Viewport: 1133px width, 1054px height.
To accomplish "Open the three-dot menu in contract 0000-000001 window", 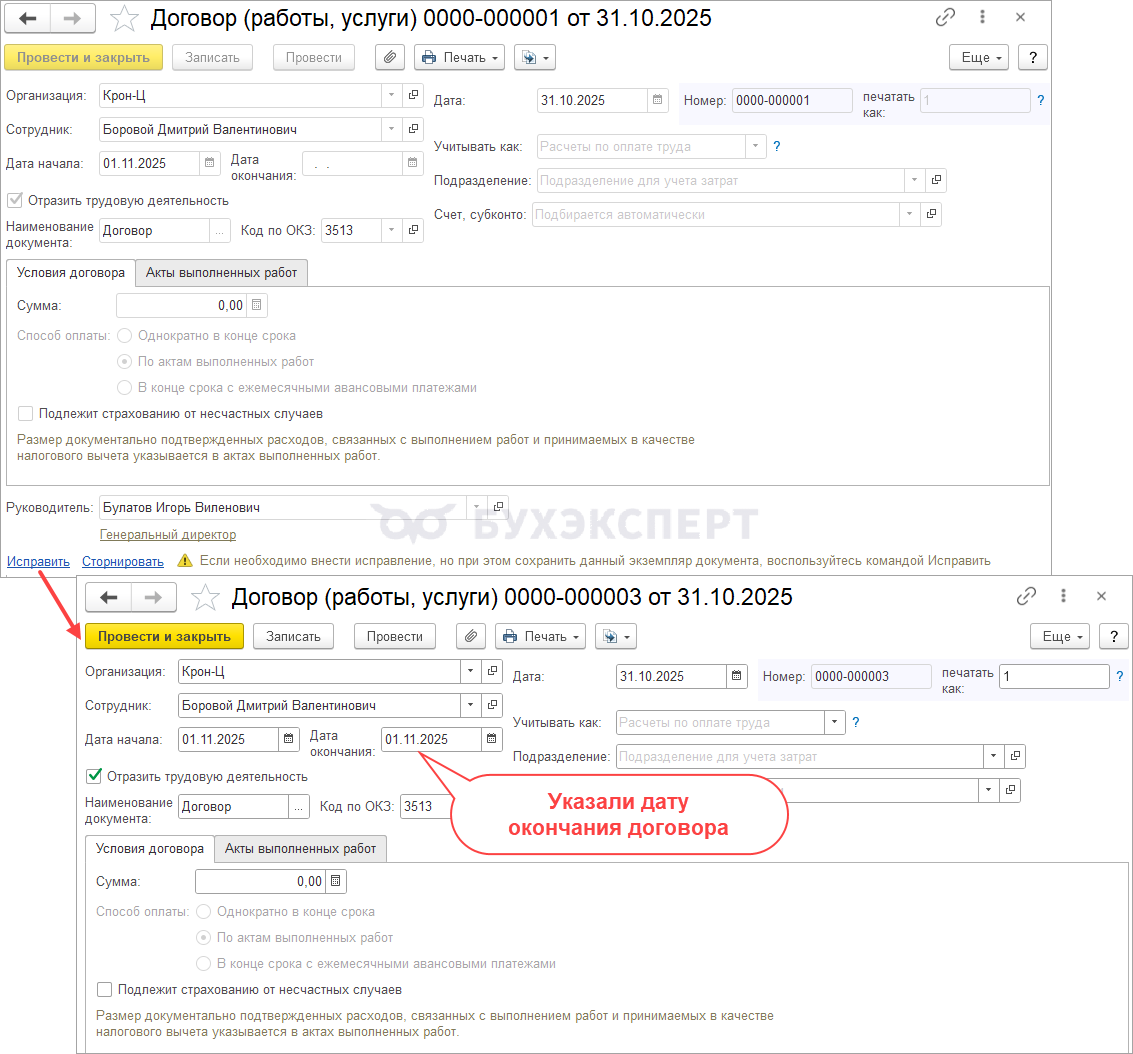I will (x=982, y=17).
